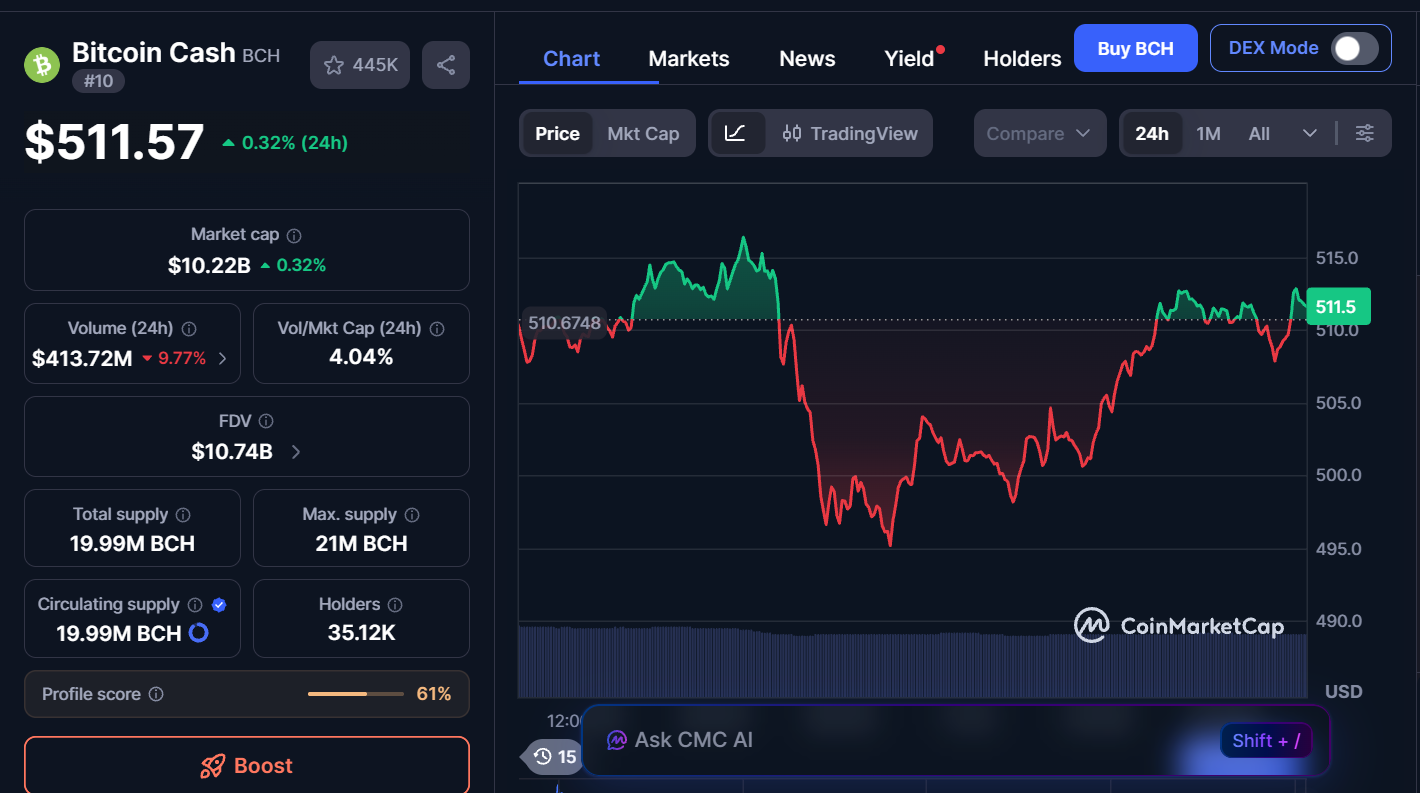The width and height of the screenshot is (1420, 793).
Task: Switch to TradingView chart mode
Action: tap(850, 133)
